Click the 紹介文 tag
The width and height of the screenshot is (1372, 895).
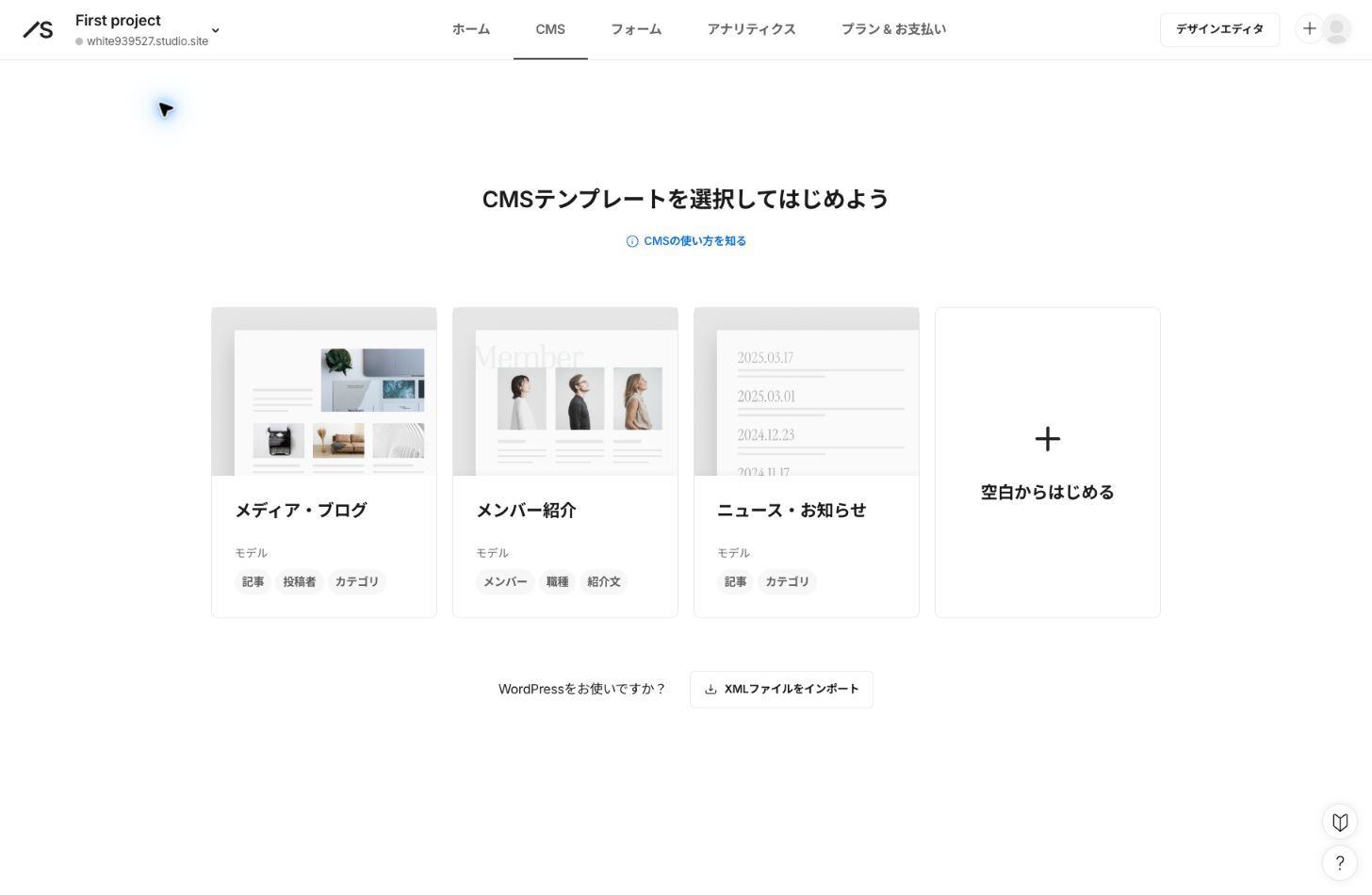pyautogui.click(x=604, y=582)
